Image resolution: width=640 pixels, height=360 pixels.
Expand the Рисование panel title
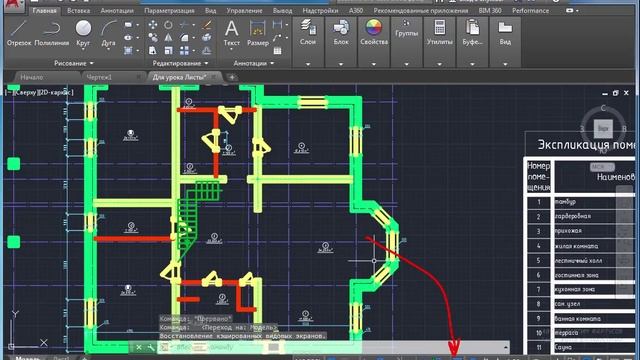(74, 63)
